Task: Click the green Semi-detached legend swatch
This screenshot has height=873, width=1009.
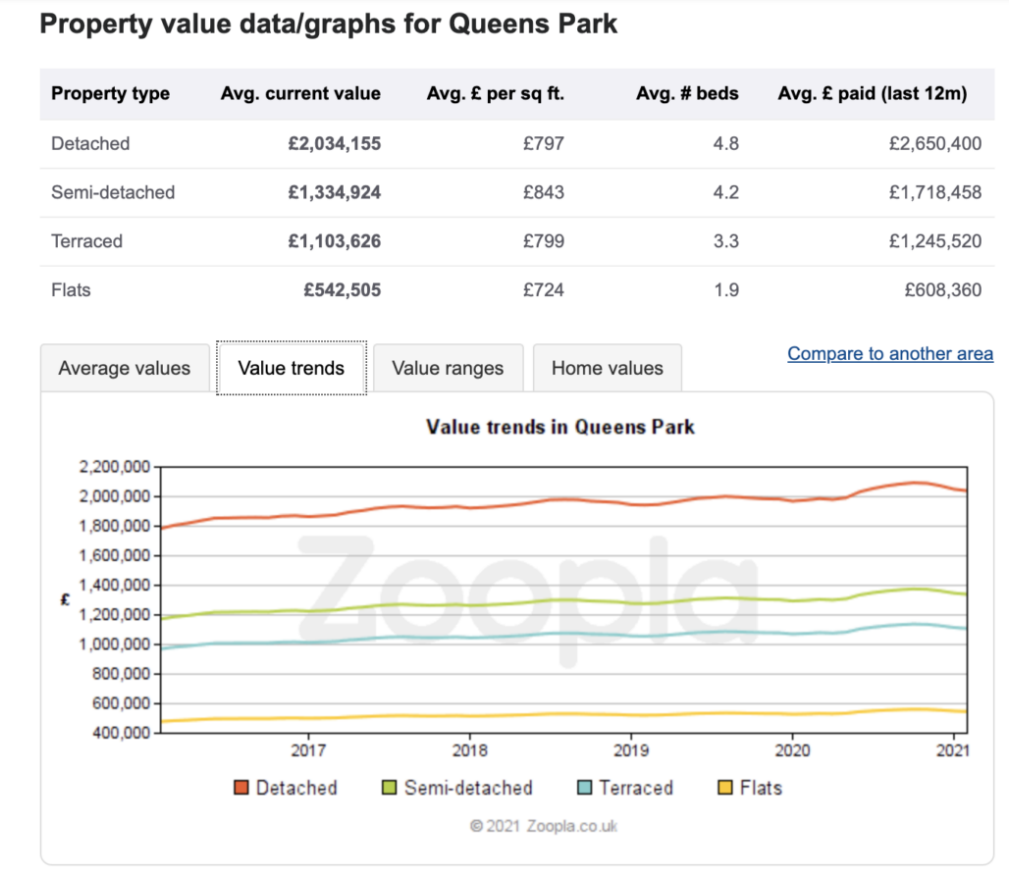Action: (389, 788)
